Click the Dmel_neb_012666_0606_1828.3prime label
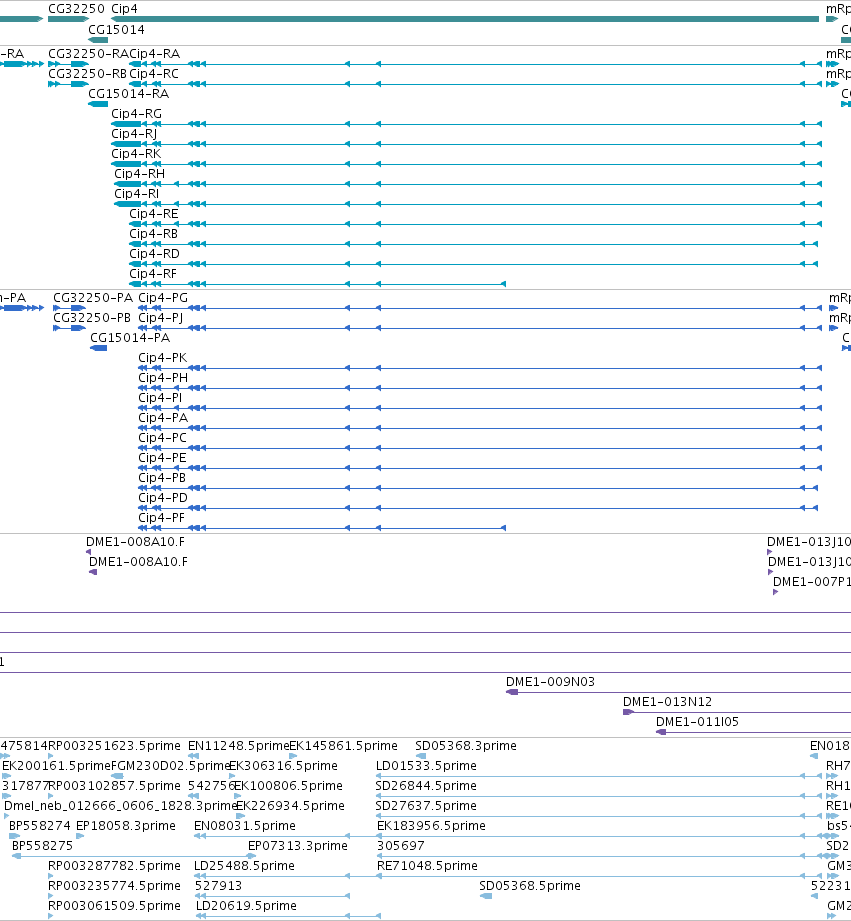This screenshot has height=921, width=851. pyautogui.click(x=120, y=806)
